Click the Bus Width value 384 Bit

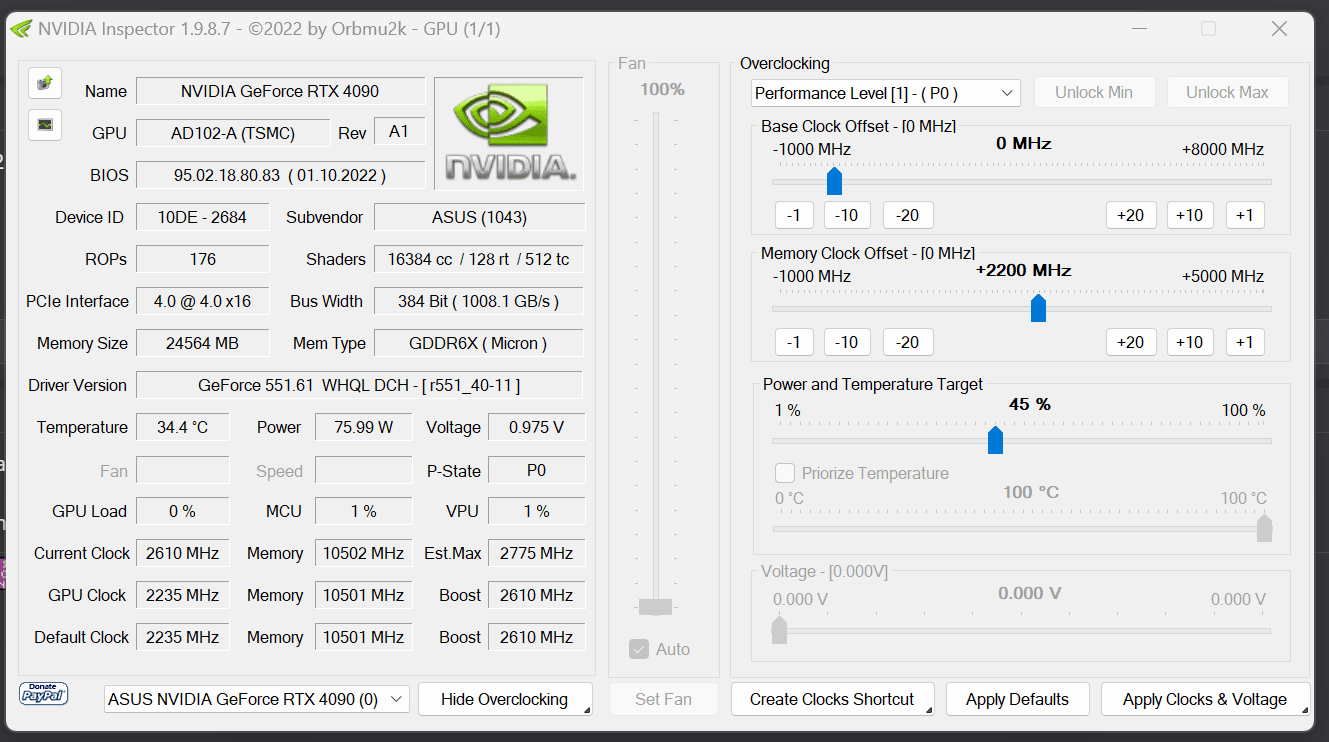point(479,301)
